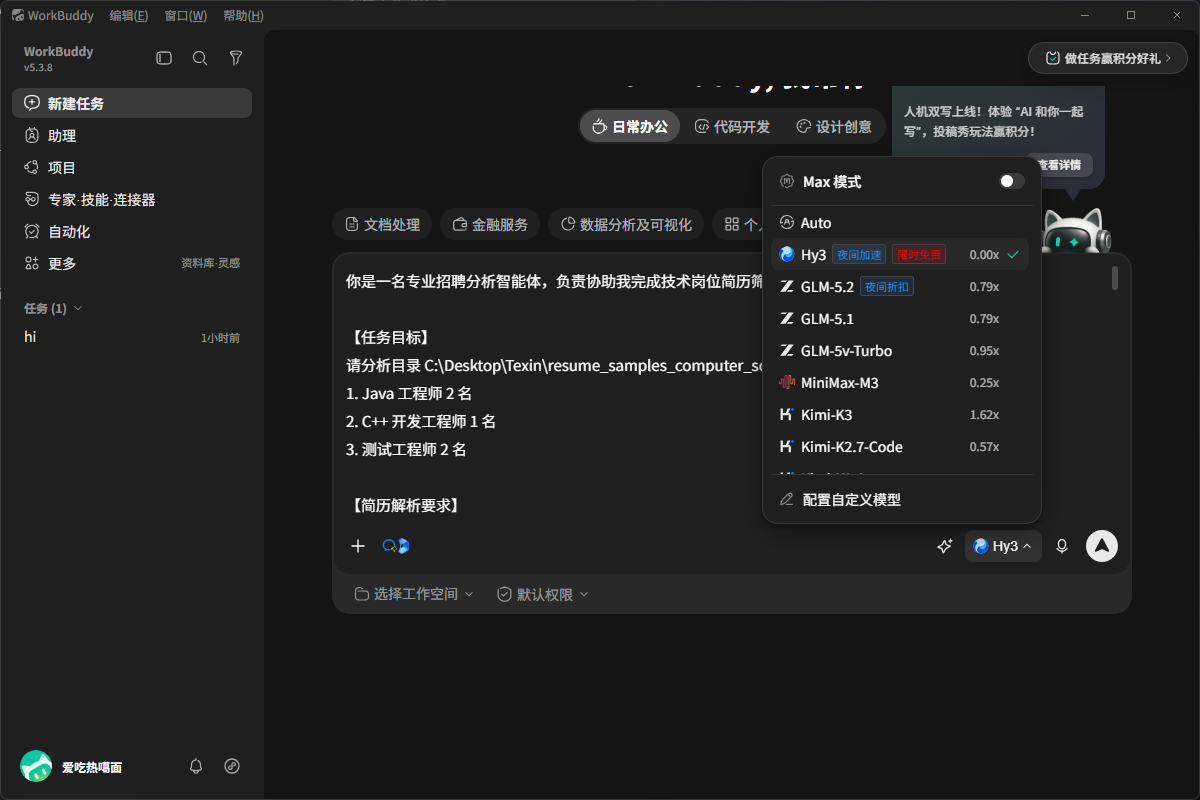
Task: Select the GLM-5v-Turbo model
Action: click(900, 351)
